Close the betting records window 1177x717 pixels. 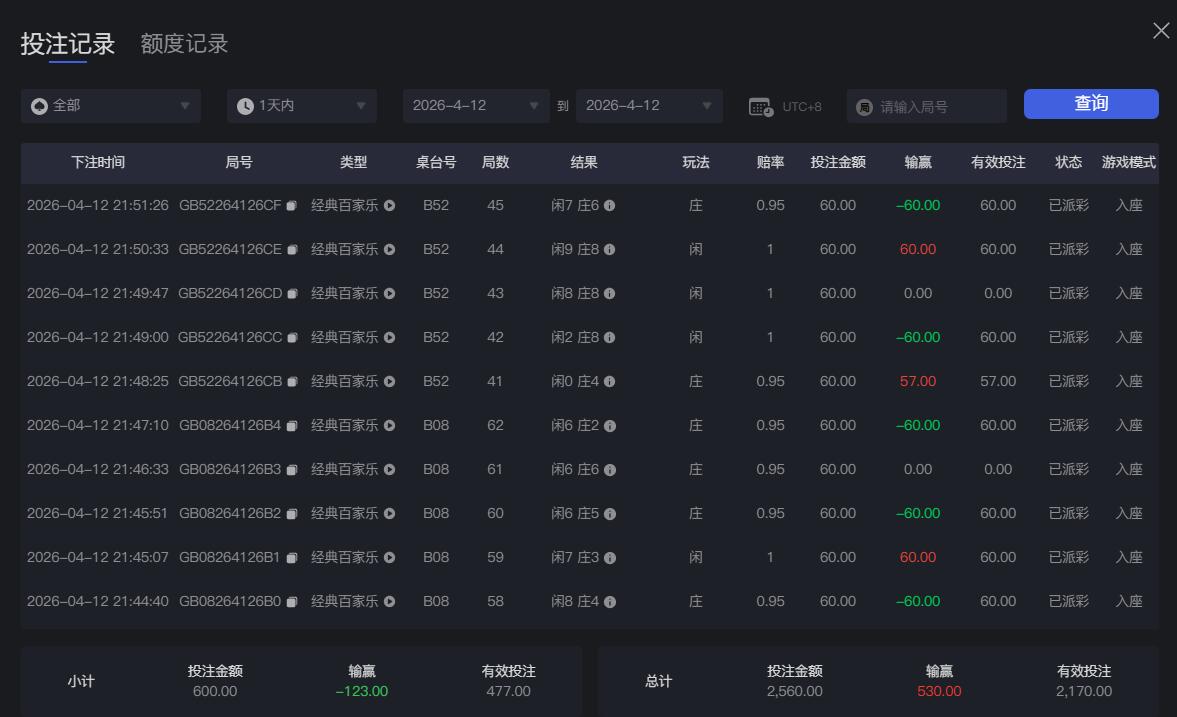(1160, 31)
